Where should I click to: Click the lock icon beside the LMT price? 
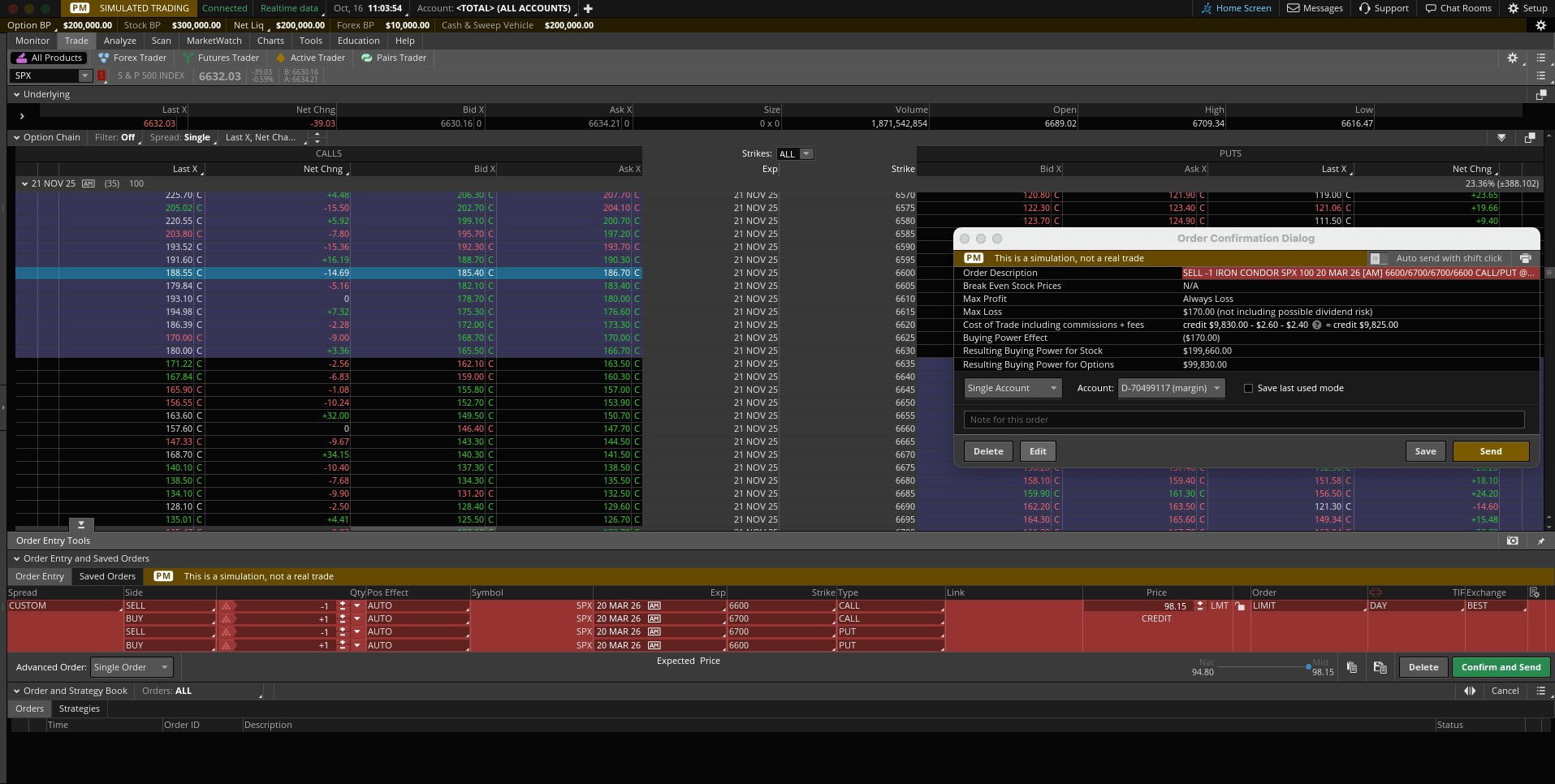tap(1240, 605)
